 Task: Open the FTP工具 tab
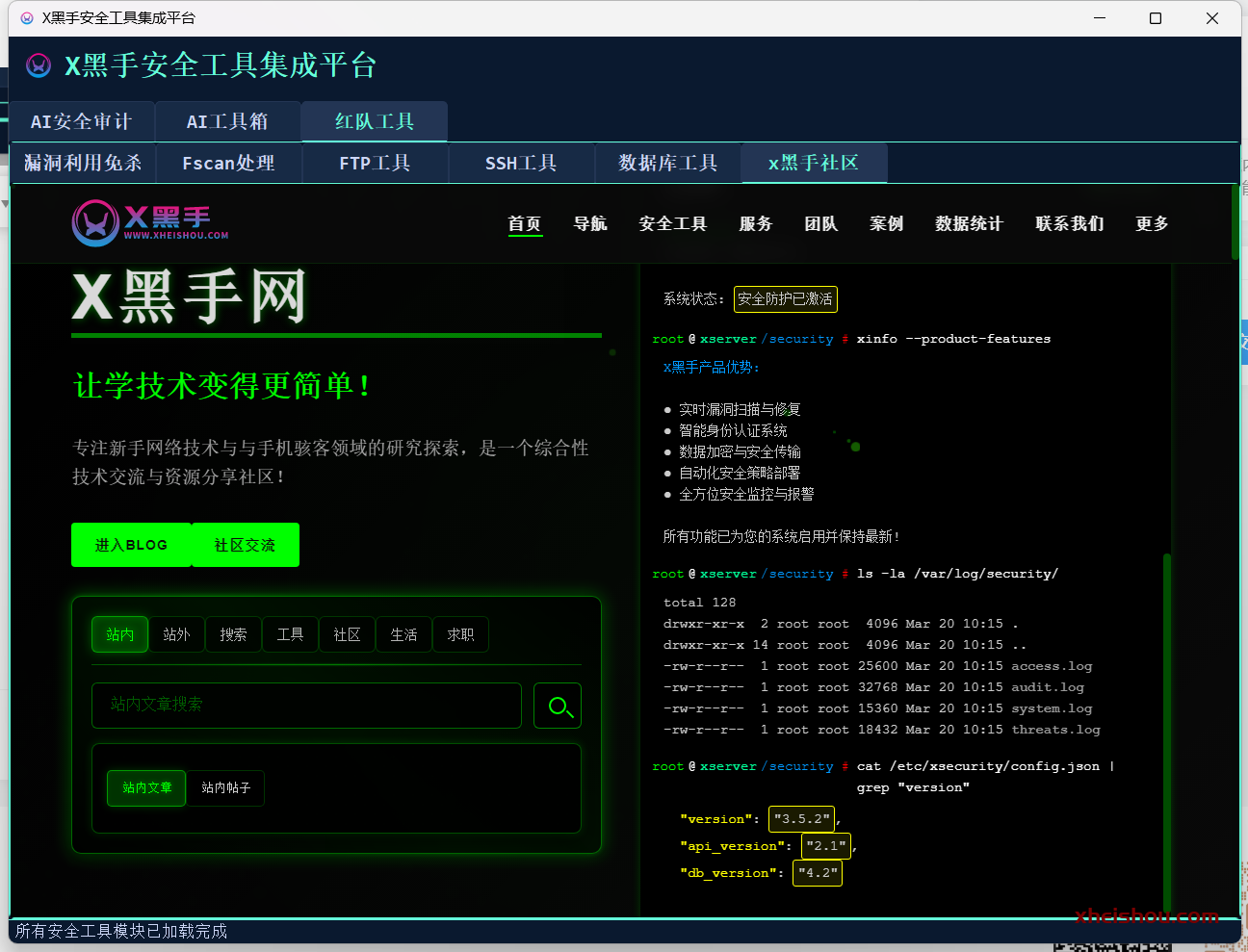click(x=376, y=163)
